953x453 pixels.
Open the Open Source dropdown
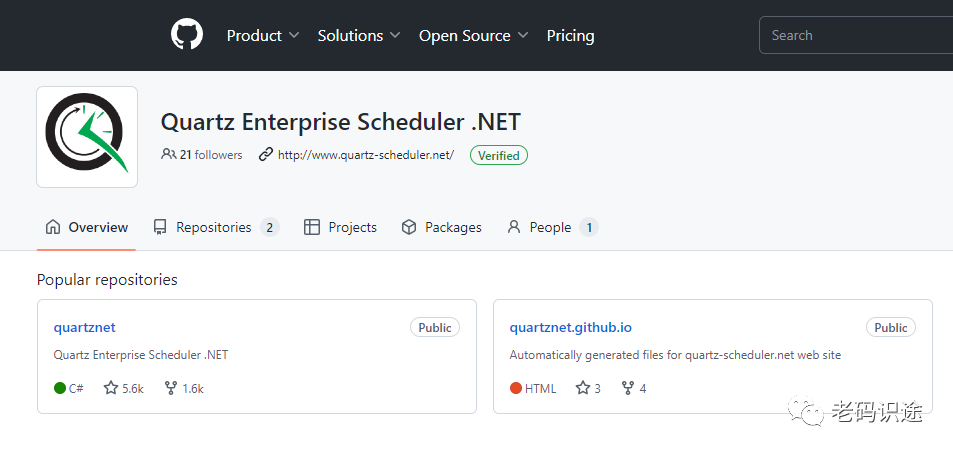473,36
